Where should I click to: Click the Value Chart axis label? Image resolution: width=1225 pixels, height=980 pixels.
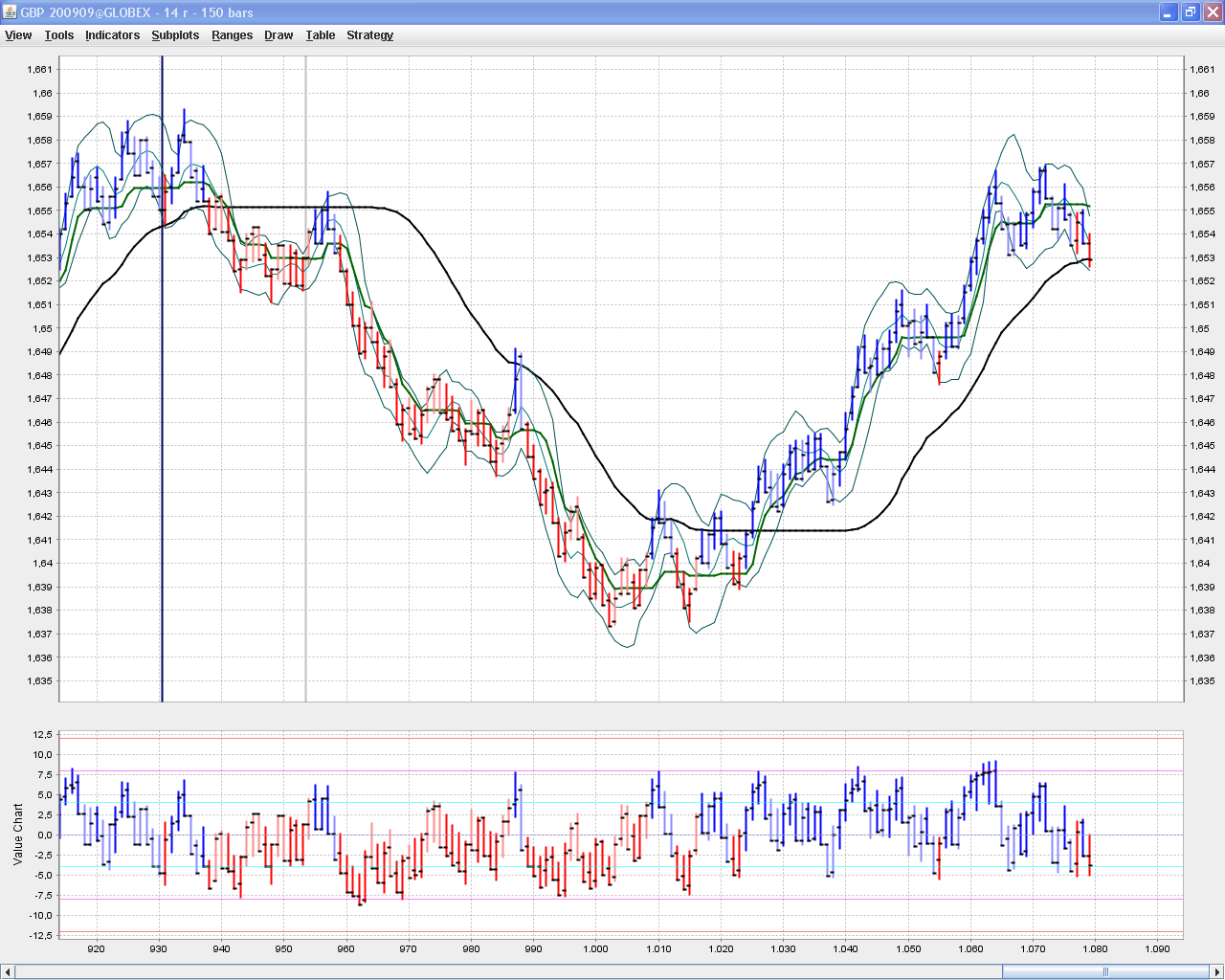point(17,835)
